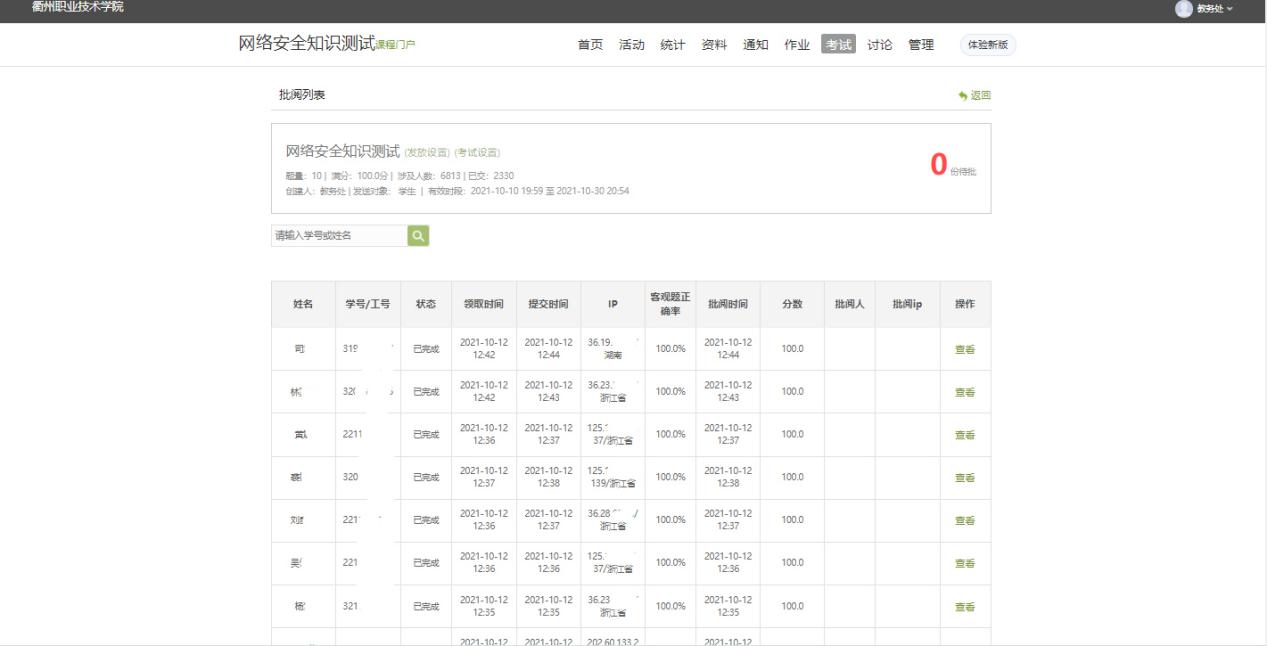Select the highlighted 考试 tab
This screenshot has height=646, width=1267.
838,45
